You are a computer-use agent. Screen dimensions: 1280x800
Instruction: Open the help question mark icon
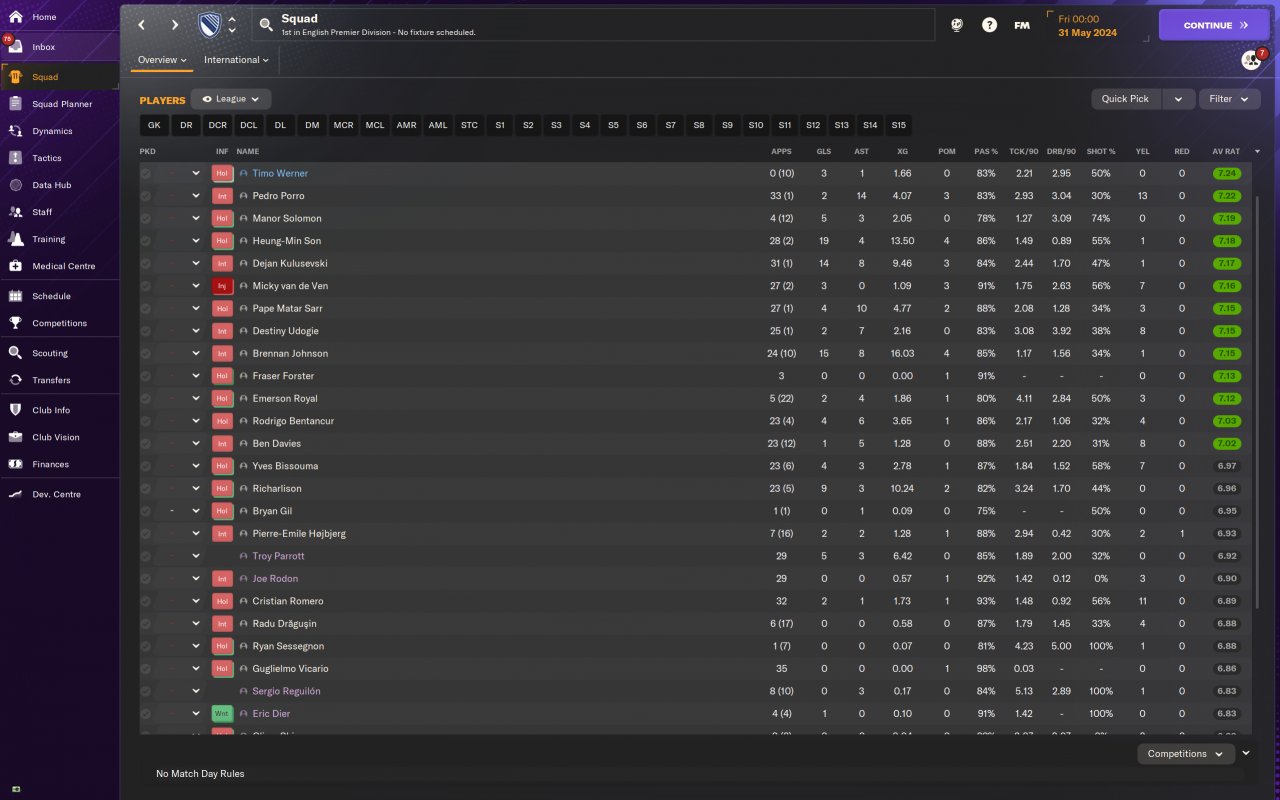[x=989, y=25]
